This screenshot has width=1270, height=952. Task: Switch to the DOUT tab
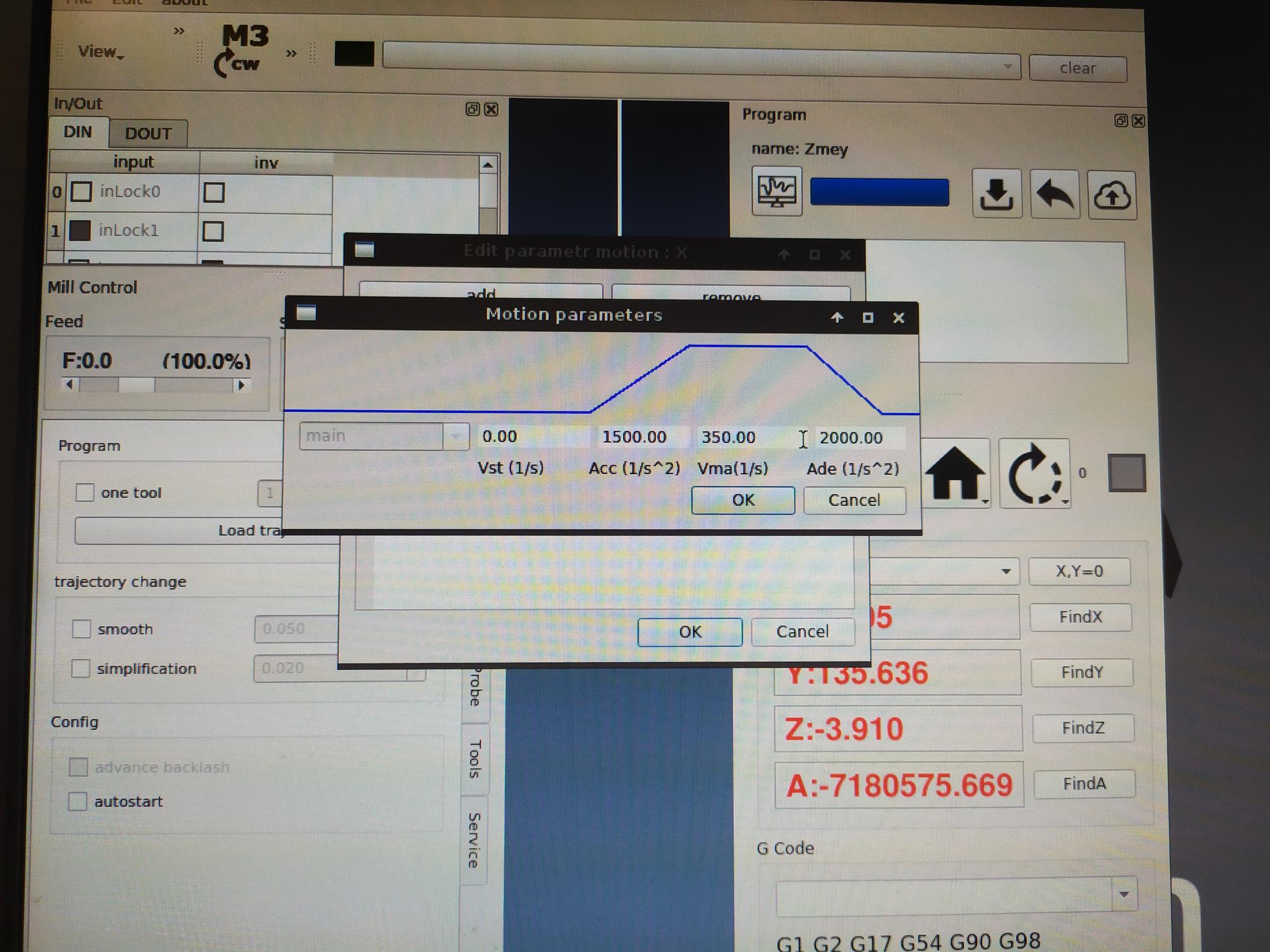click(x=148, y=133)
